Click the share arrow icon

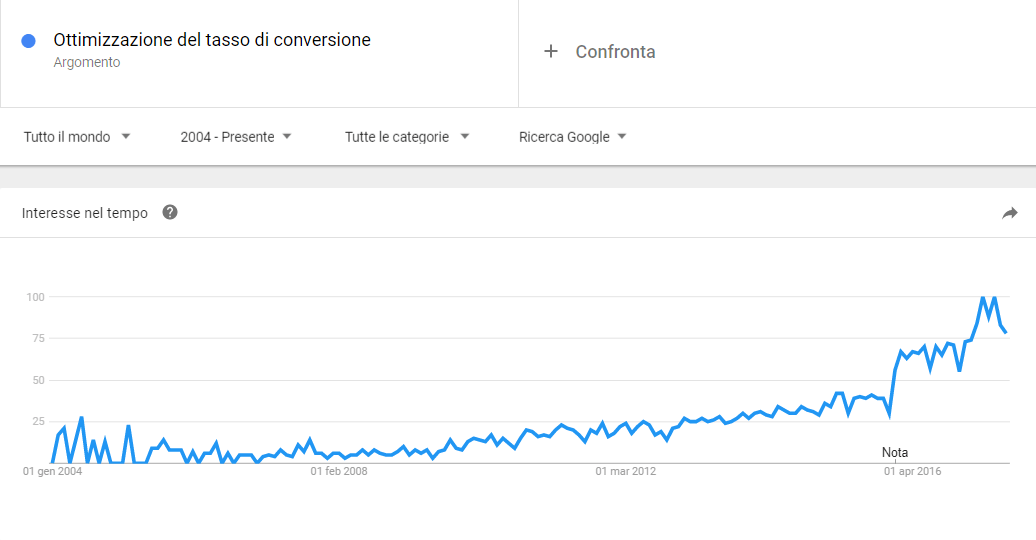click(x=1010, y=213)
